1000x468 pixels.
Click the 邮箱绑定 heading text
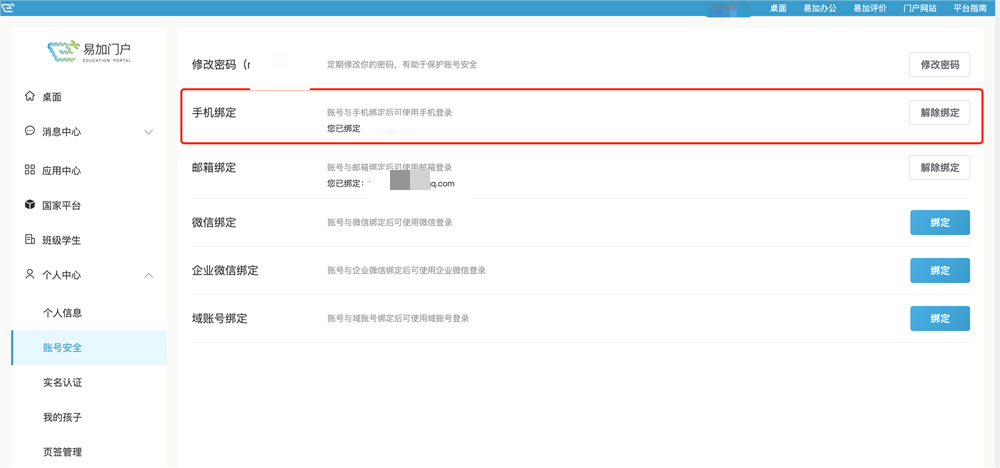214,168
